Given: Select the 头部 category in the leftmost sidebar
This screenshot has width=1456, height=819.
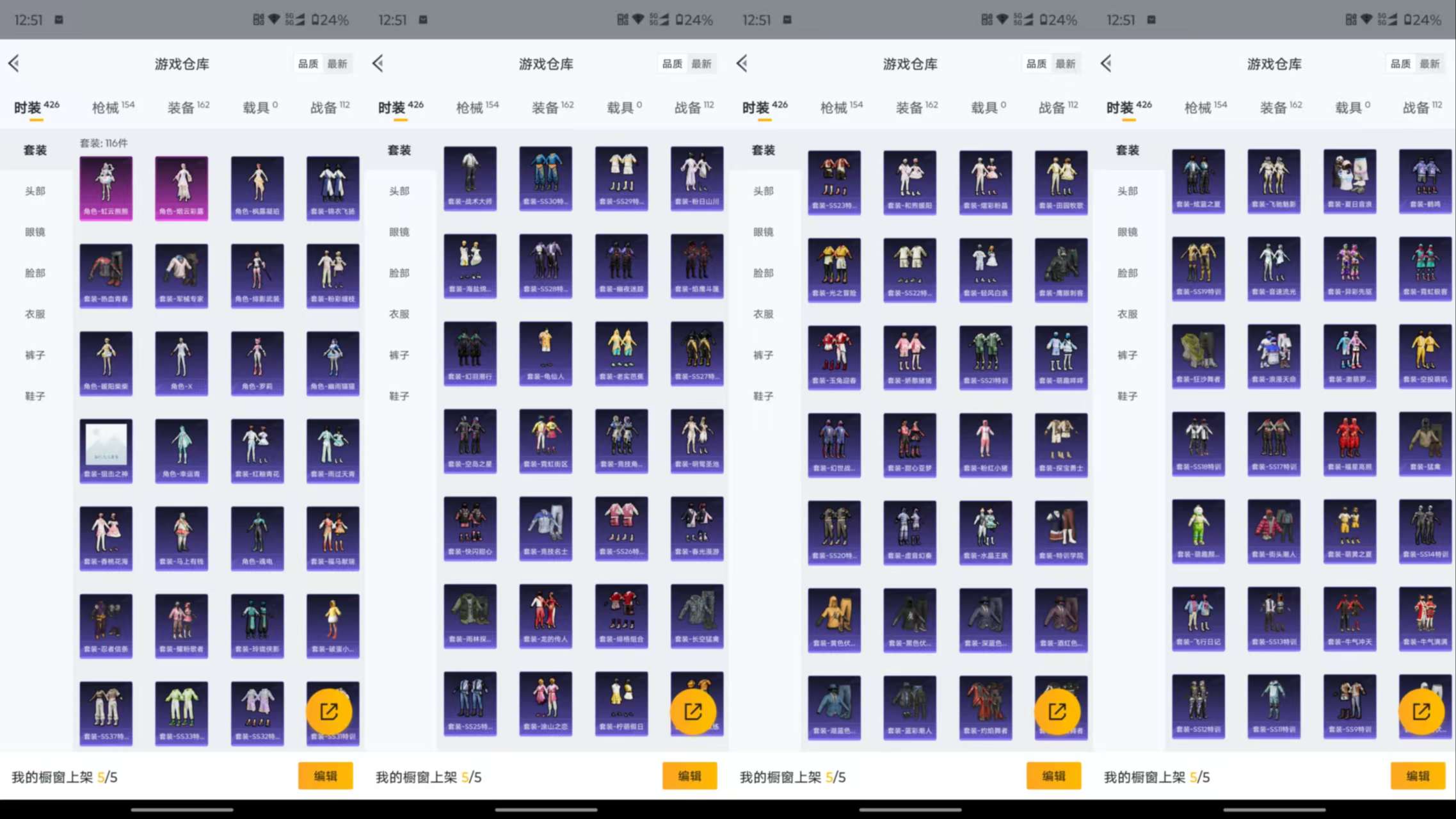Looking at the screenshot, I should pyautogui.click(x=35, y=191).
